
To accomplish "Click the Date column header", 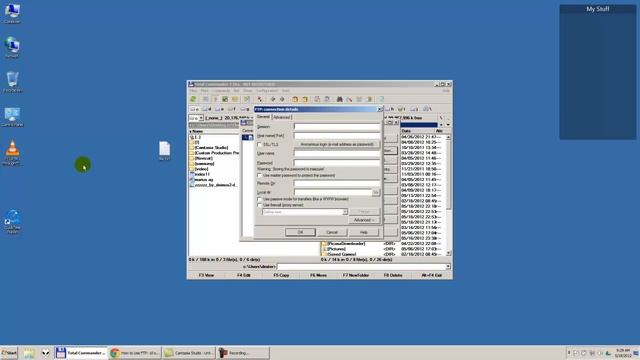I will coord(417,131).
